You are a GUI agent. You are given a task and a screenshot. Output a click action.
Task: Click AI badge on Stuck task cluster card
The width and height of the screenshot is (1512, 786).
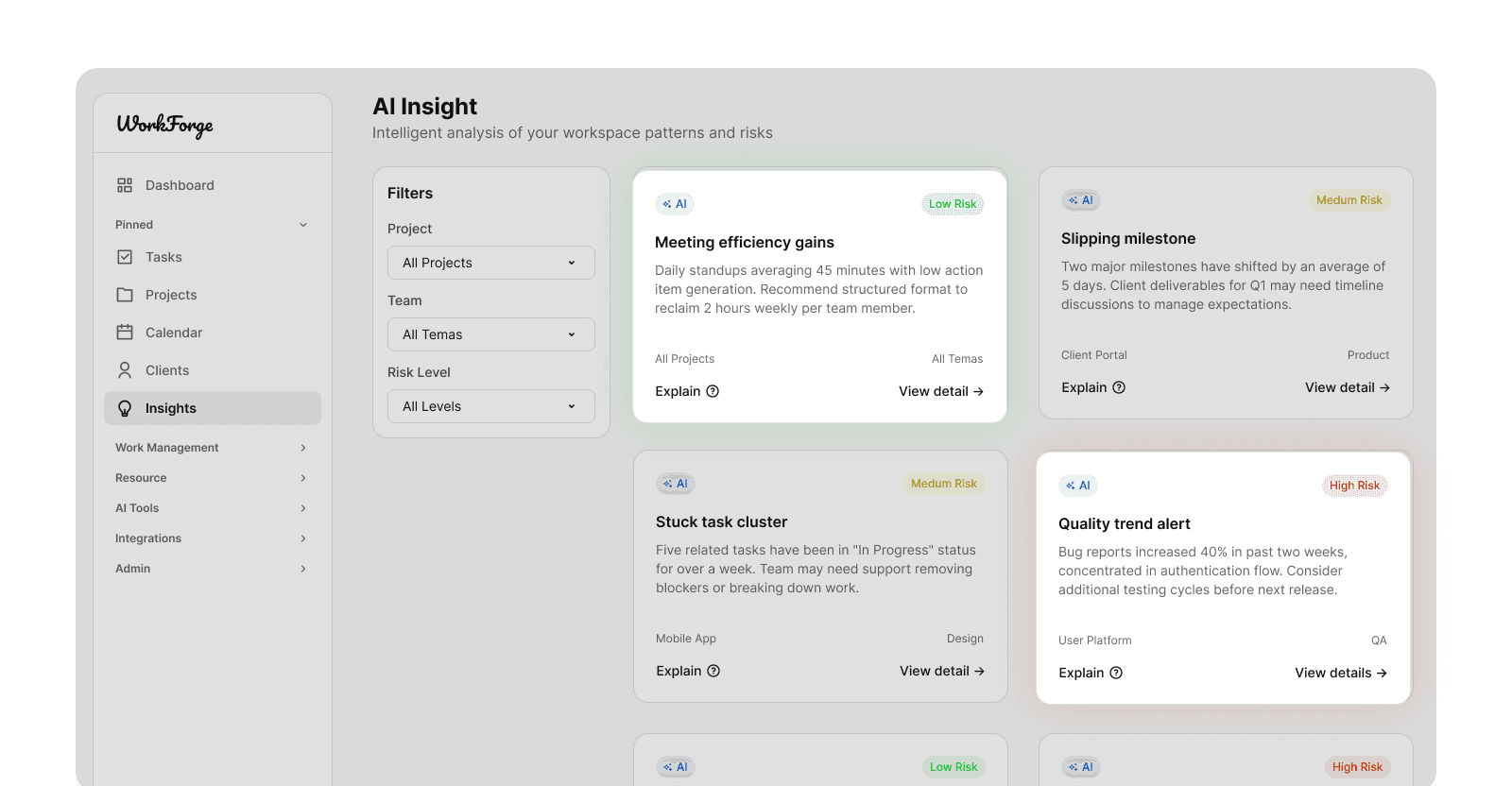pyautogui.click(x=676, y=484)
